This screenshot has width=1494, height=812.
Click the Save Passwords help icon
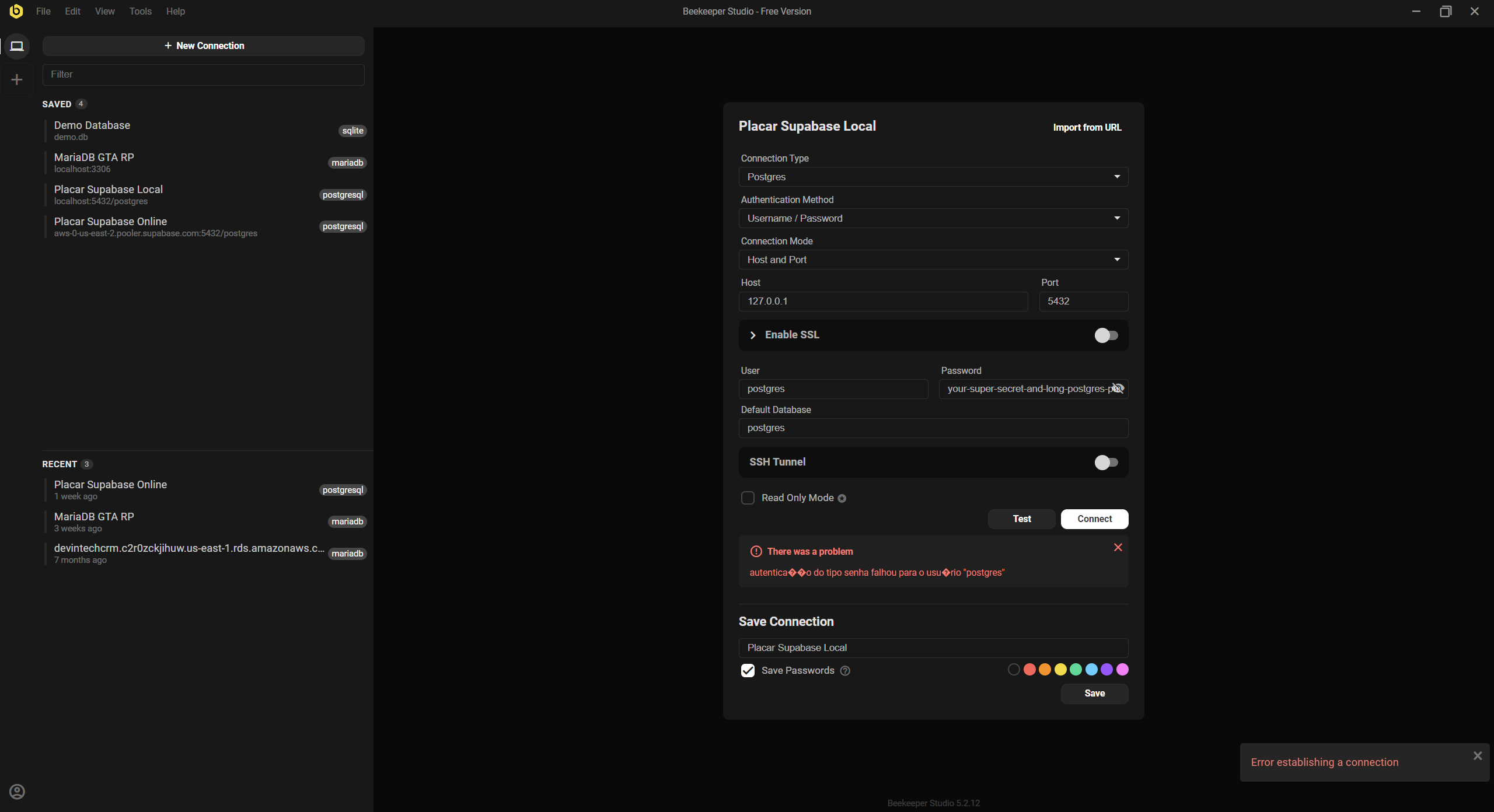pyautogui.click(x=845, y=671)
